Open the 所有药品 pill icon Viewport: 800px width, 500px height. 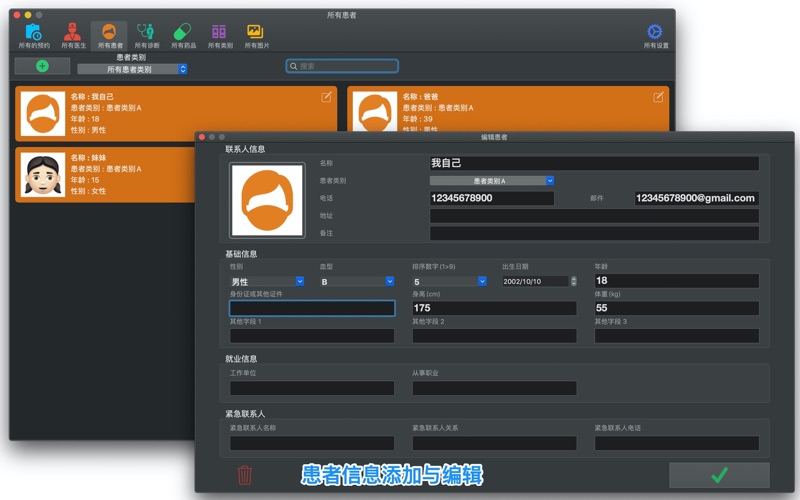[x=183, y=35]
